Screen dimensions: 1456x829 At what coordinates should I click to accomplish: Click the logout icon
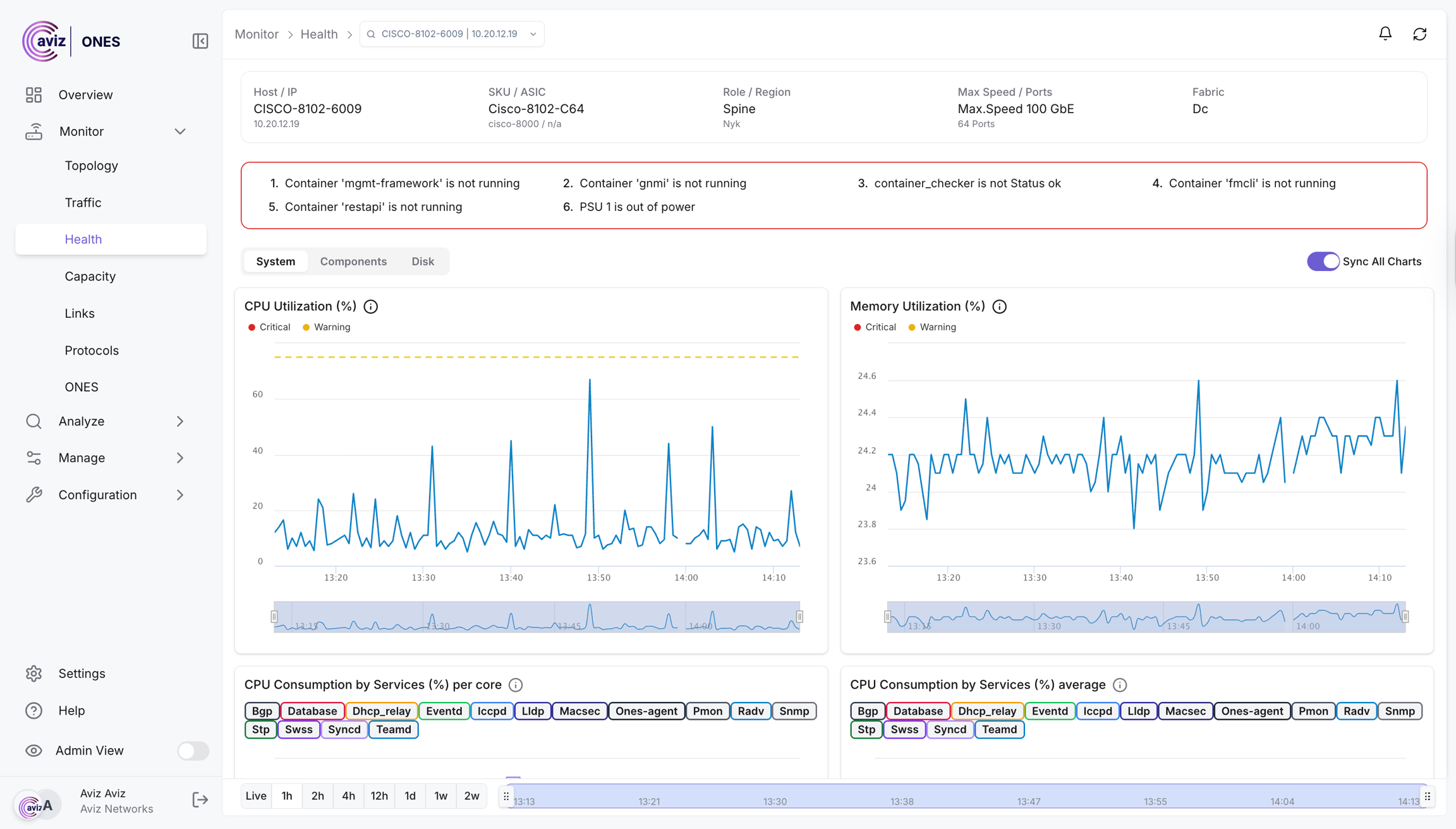200,800
